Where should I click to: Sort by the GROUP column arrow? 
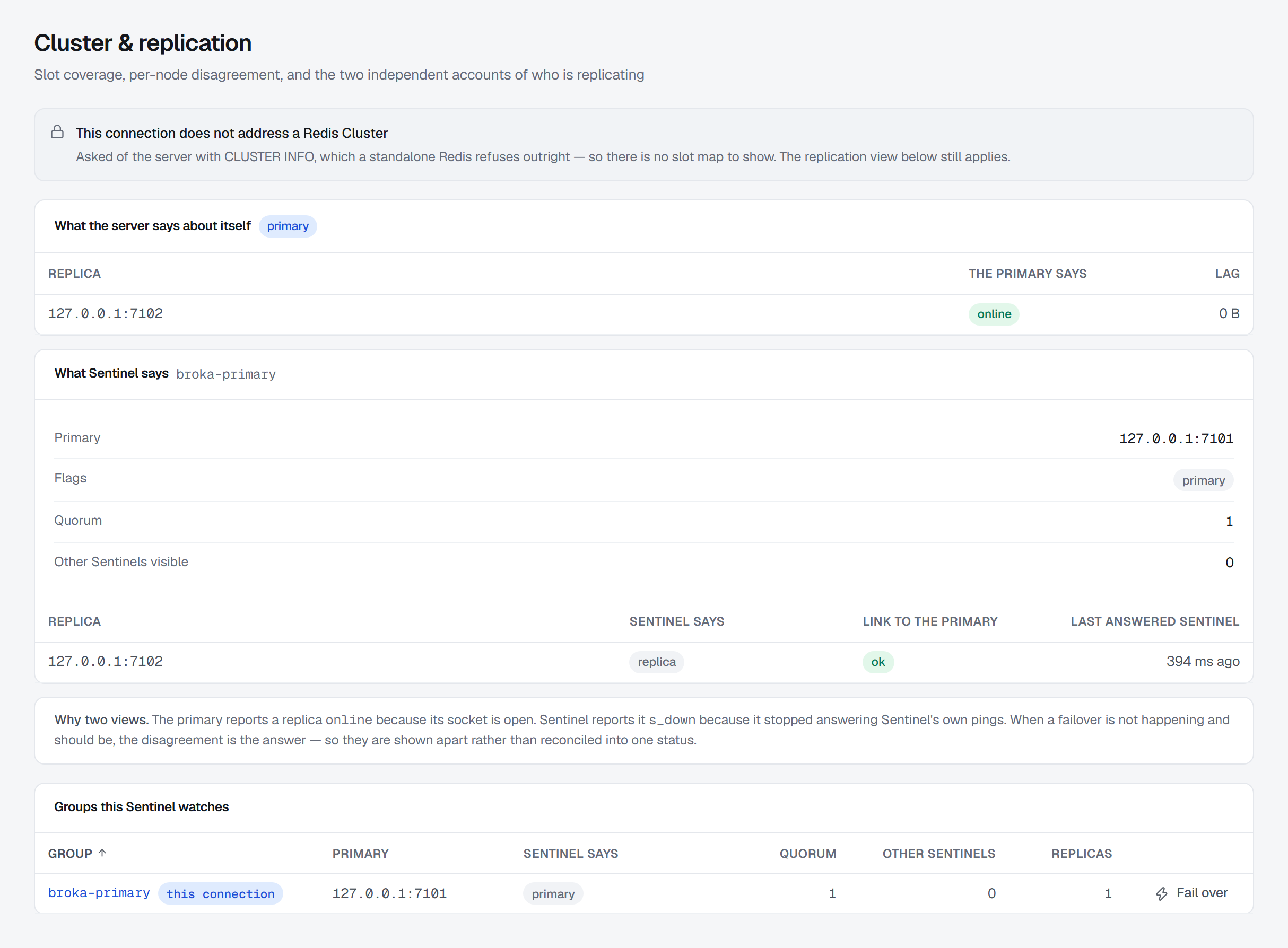(x=102, y=853)
